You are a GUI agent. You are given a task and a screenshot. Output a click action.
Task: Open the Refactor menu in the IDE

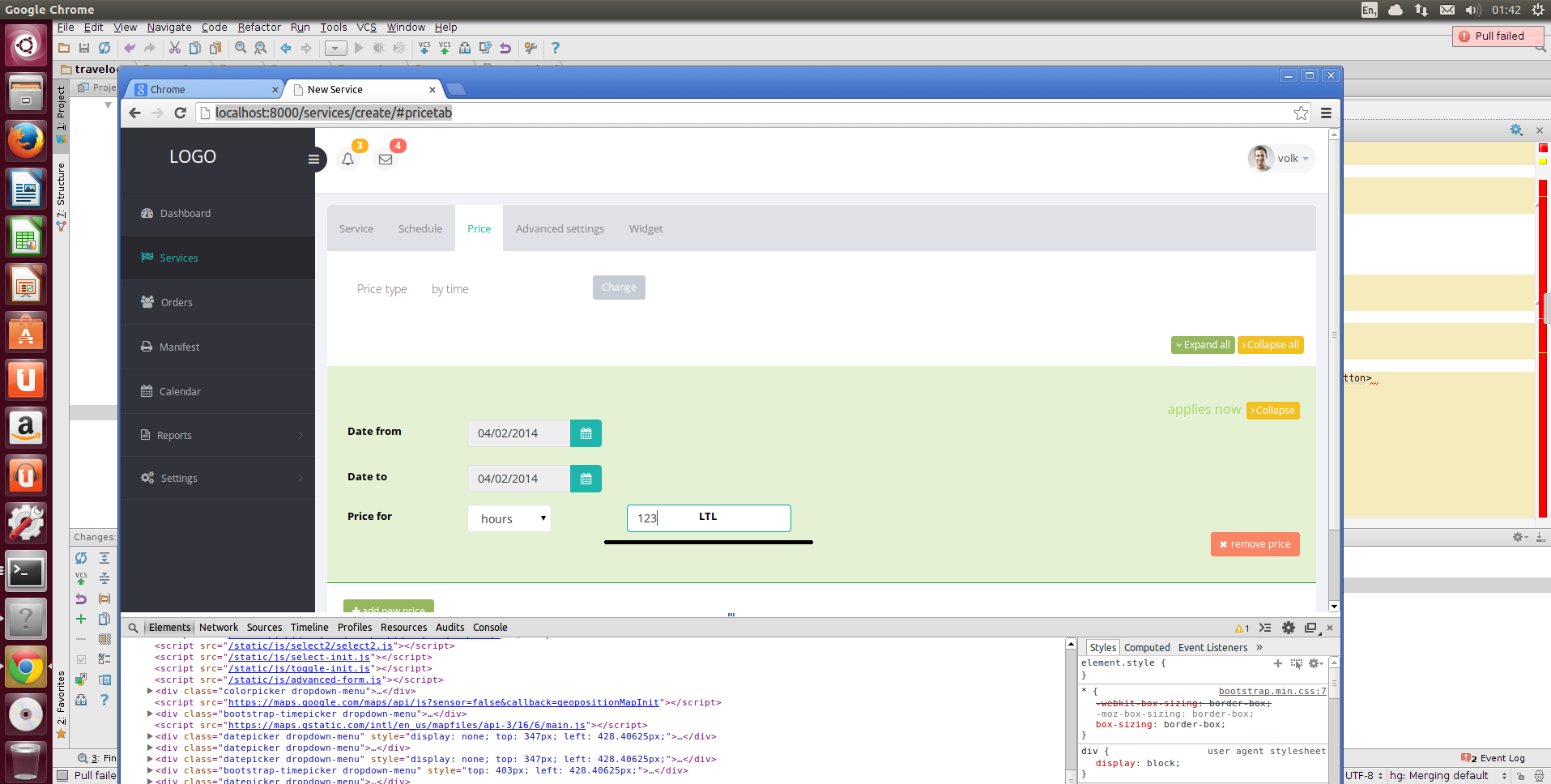tap(259, 27)
